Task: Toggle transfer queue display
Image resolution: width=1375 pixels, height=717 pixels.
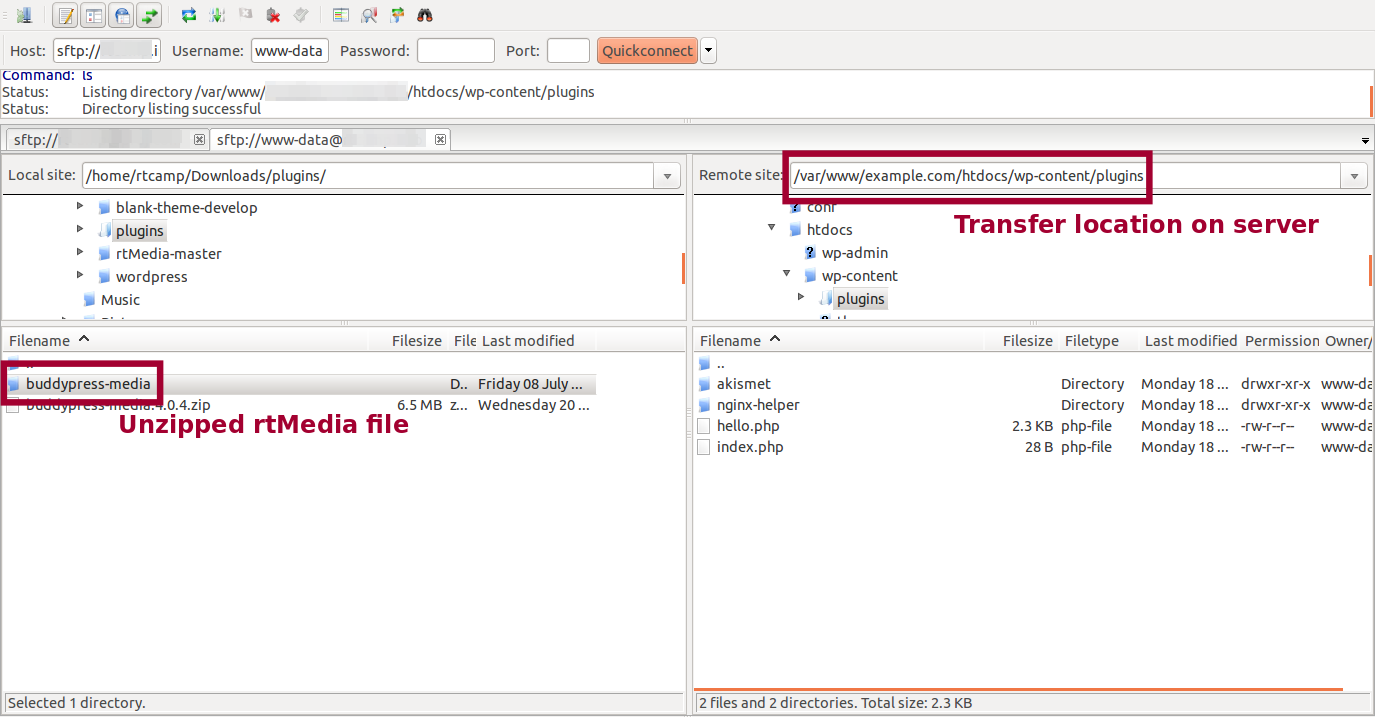Action: 149,15
